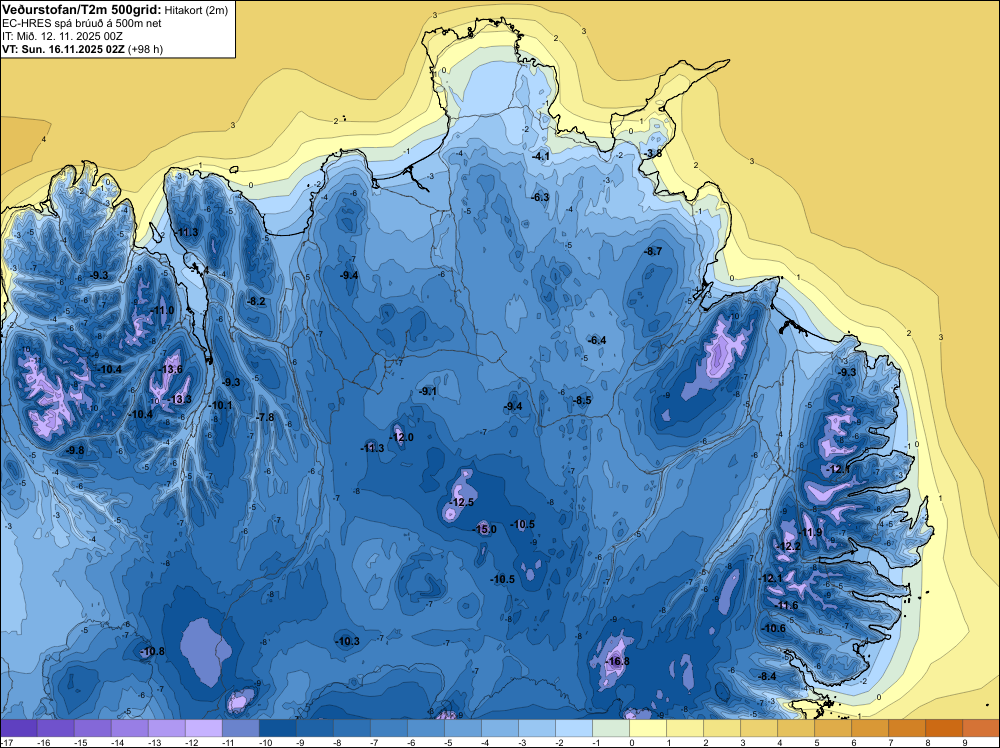Viewport: 1000px width, 748px height.
Task: Click the -8.2 temperature label
Action: point(256,301)
